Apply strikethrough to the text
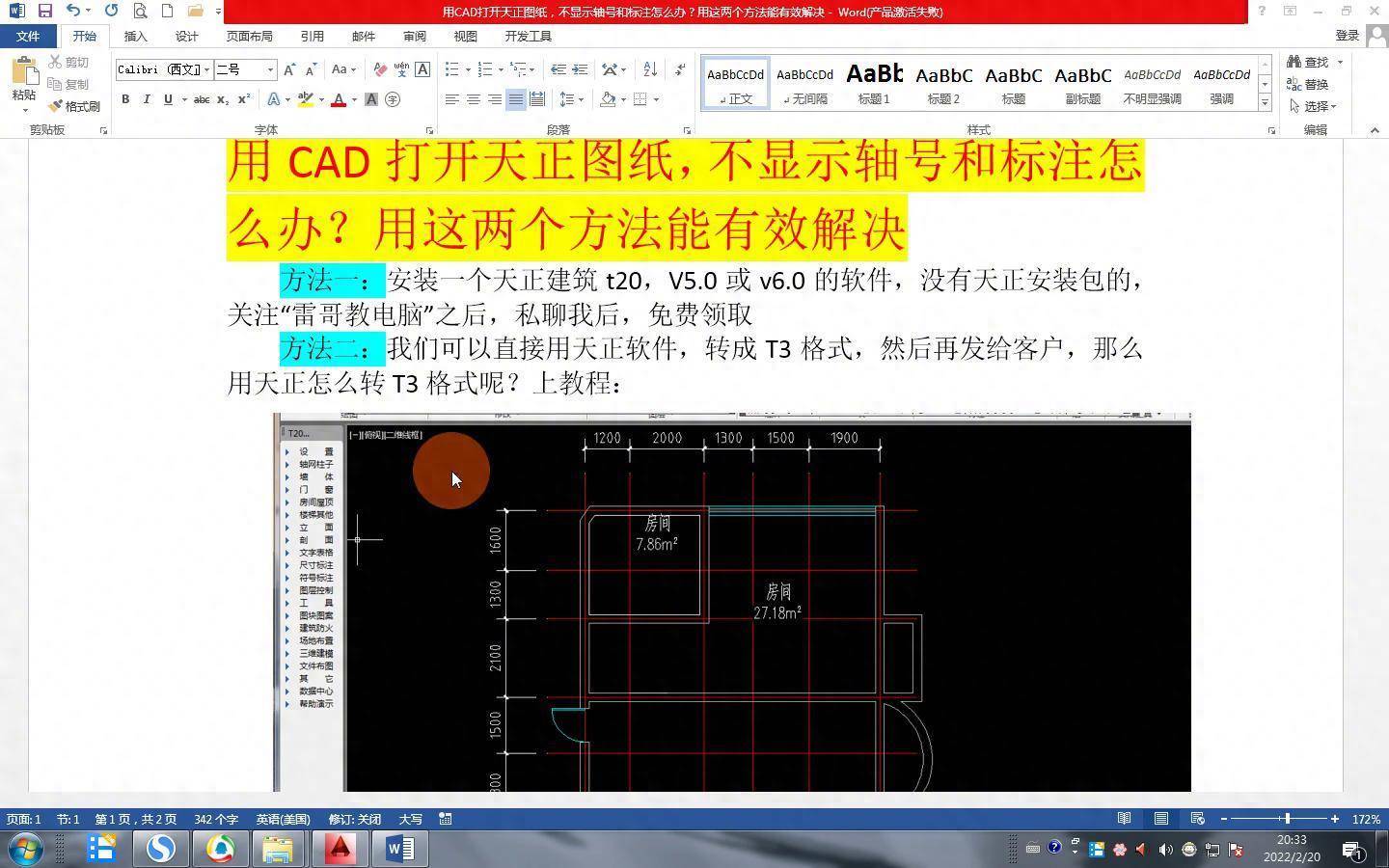The width and height of the screenshot is (1389, 868). coord(201,99)
